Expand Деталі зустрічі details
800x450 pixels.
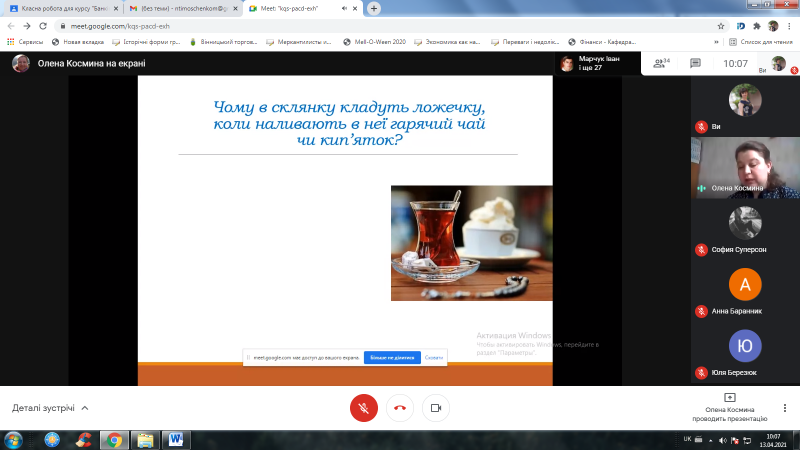pos(50,408)
